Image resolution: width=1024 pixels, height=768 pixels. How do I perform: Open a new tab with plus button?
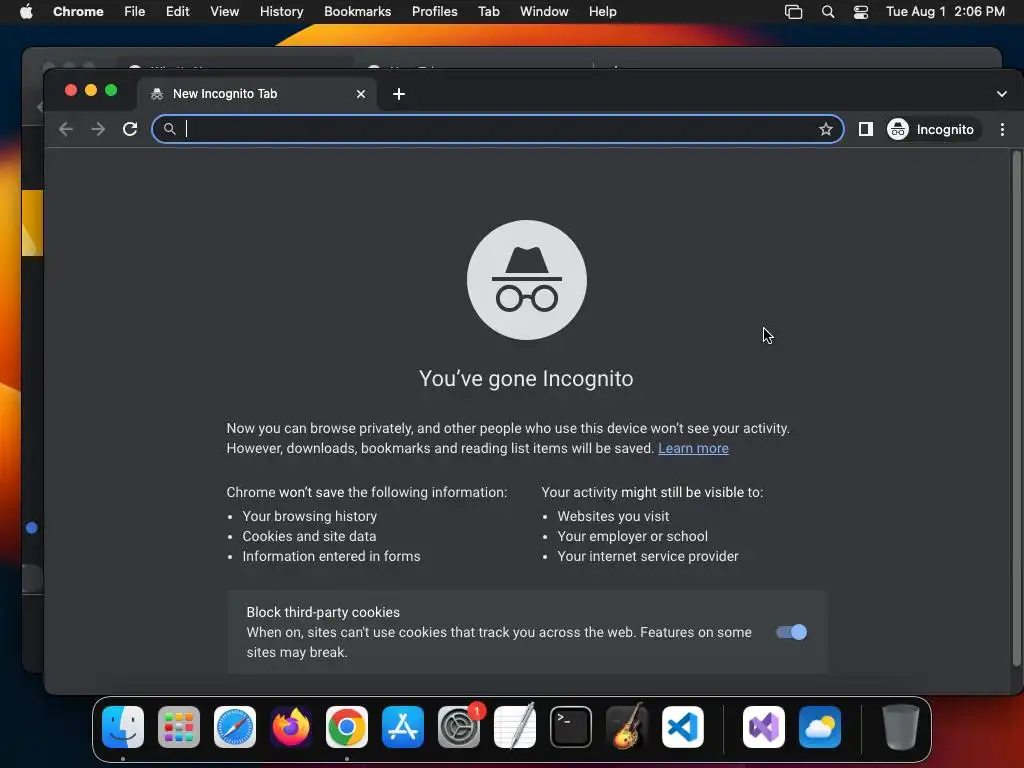(x=399, y=94)
